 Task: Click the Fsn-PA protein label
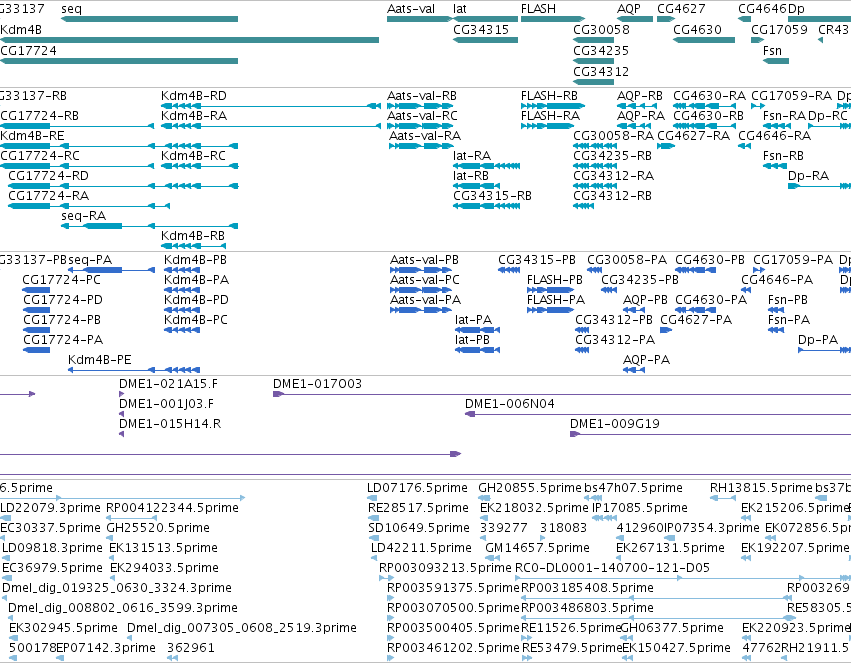[x=789, y=320]
